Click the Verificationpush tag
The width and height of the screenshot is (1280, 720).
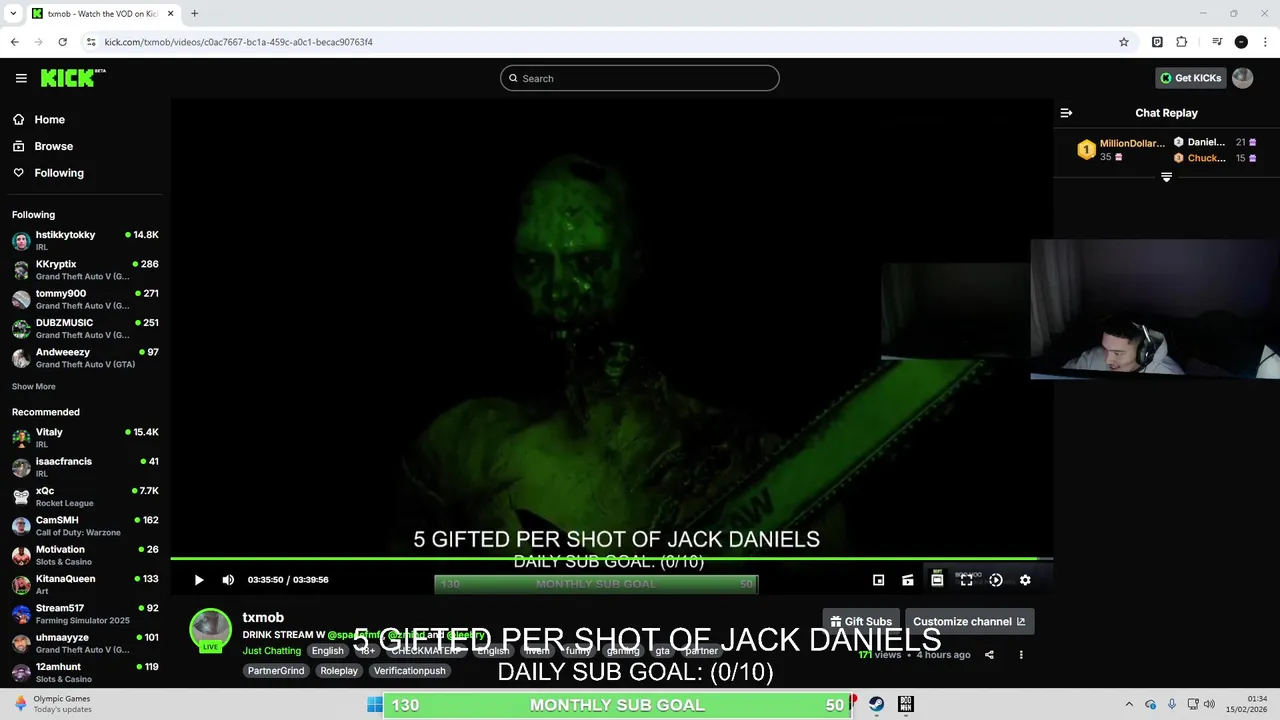[x=410, y=671]
